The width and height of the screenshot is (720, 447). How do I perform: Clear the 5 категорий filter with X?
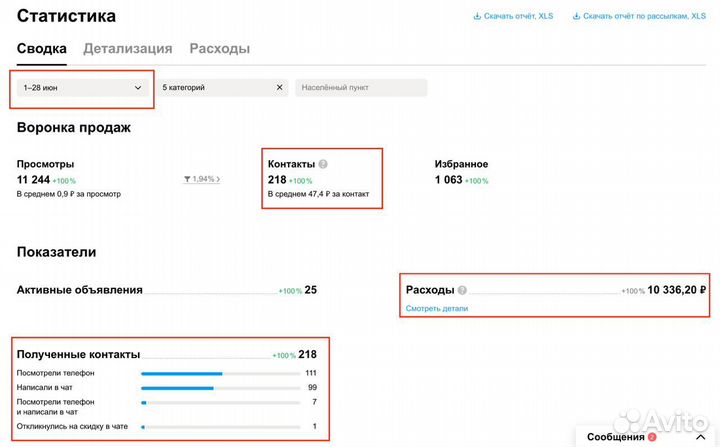tap(279, 87)
